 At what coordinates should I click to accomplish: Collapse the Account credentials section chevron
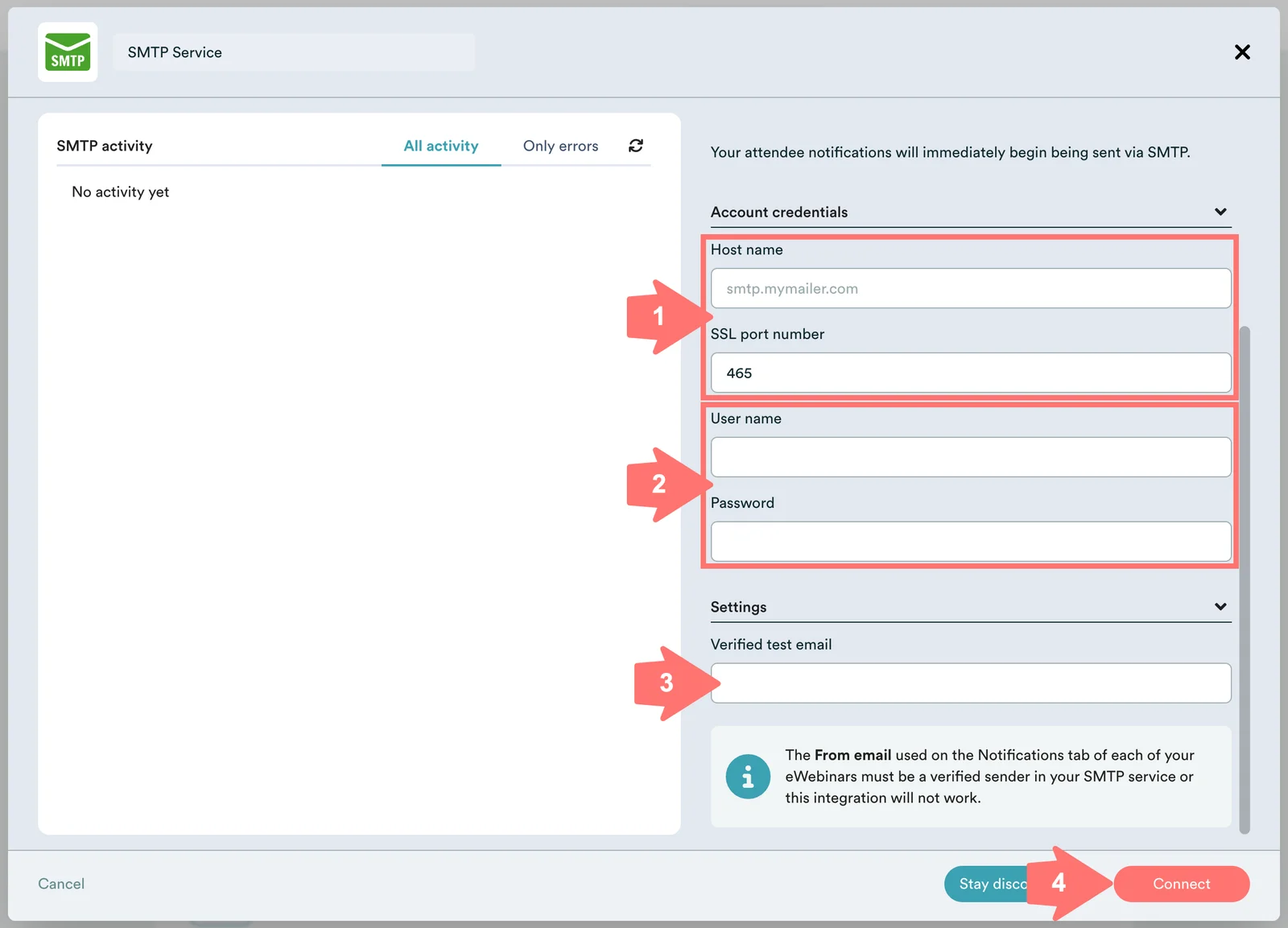tap(1220, 212)
